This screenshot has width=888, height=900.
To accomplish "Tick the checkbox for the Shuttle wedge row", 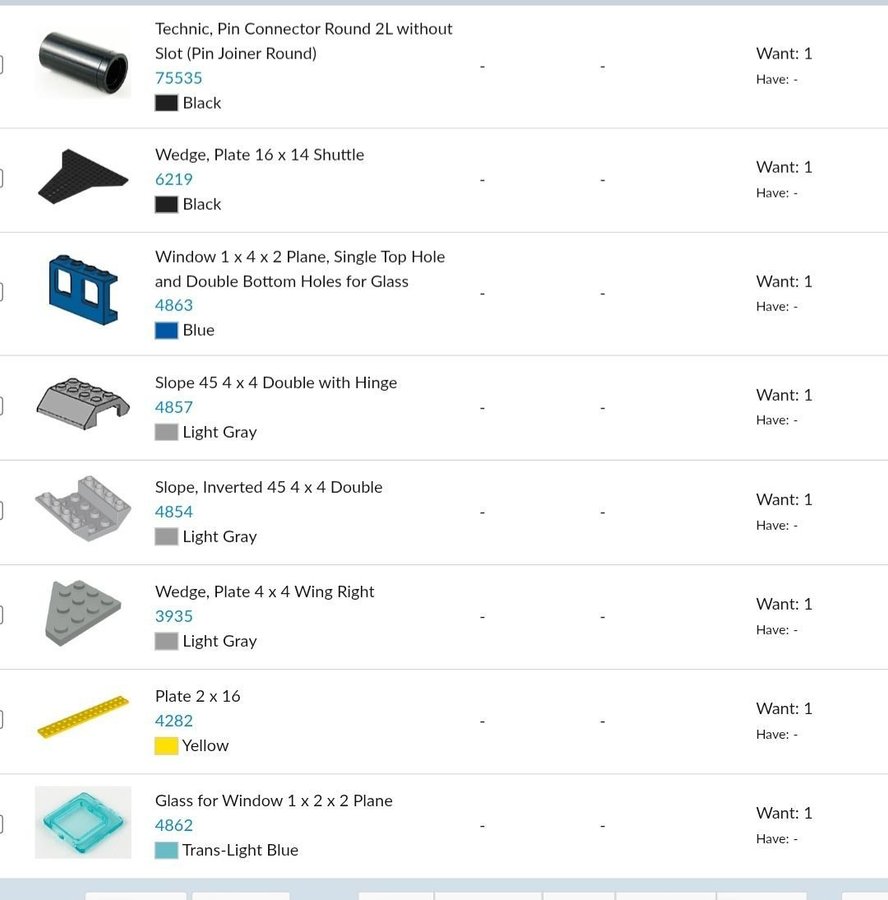I will [1, 179].
